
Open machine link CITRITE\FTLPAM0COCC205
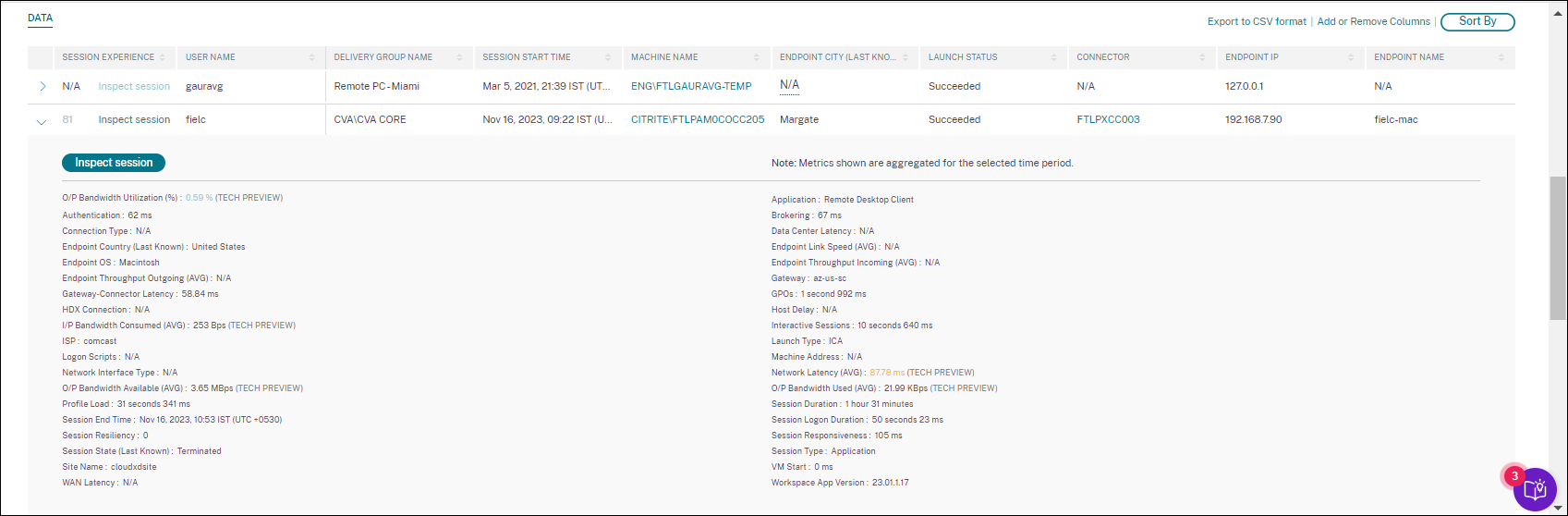click(698, 120)
